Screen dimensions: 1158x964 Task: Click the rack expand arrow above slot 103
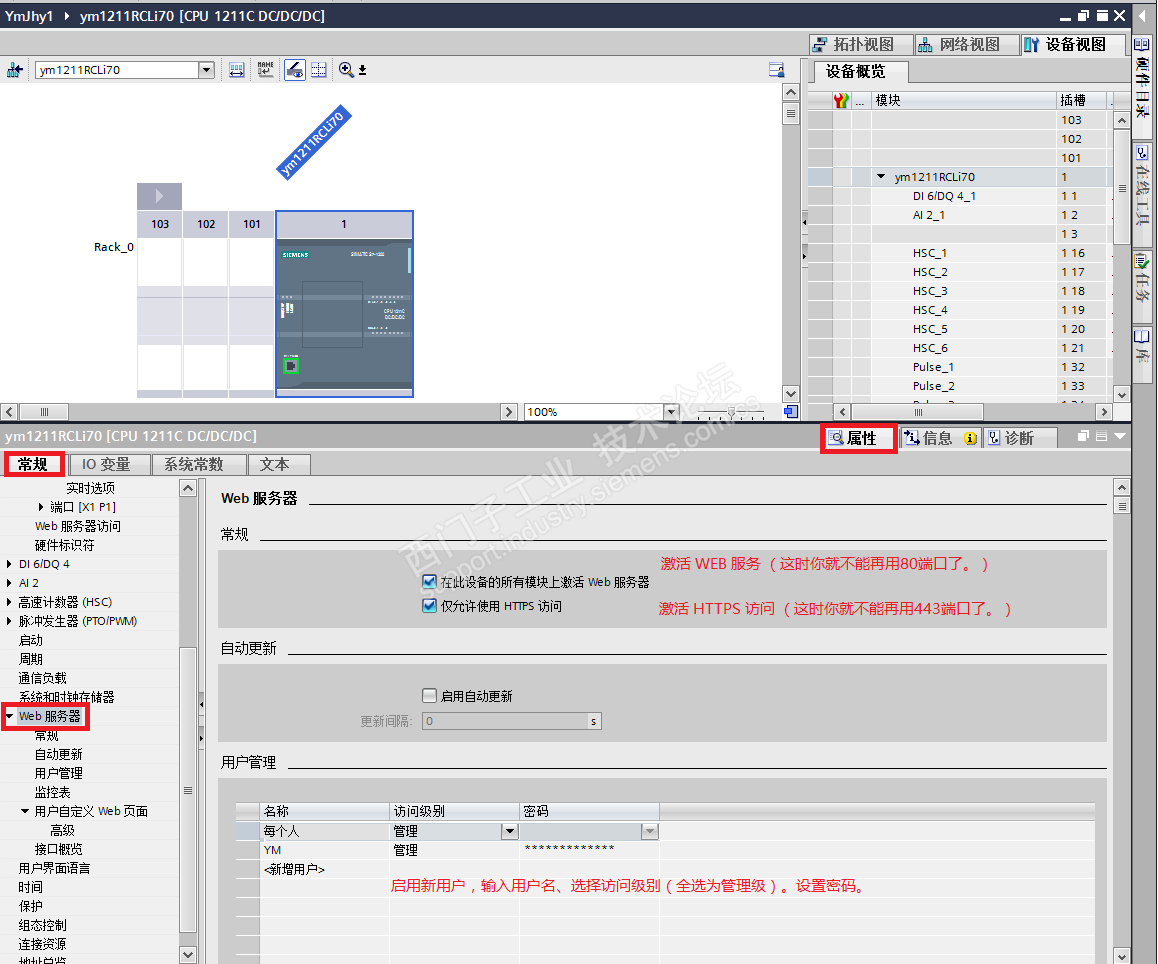159,196
